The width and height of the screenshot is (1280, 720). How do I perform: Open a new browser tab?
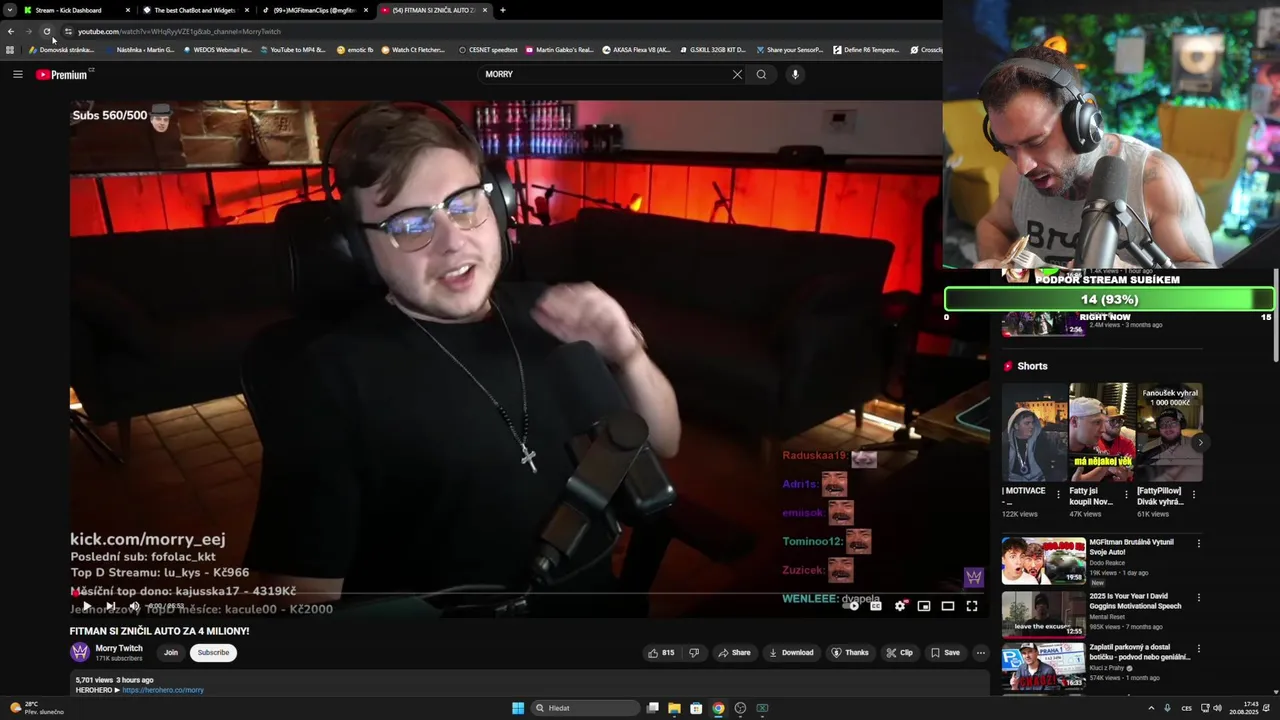point(502,10)
